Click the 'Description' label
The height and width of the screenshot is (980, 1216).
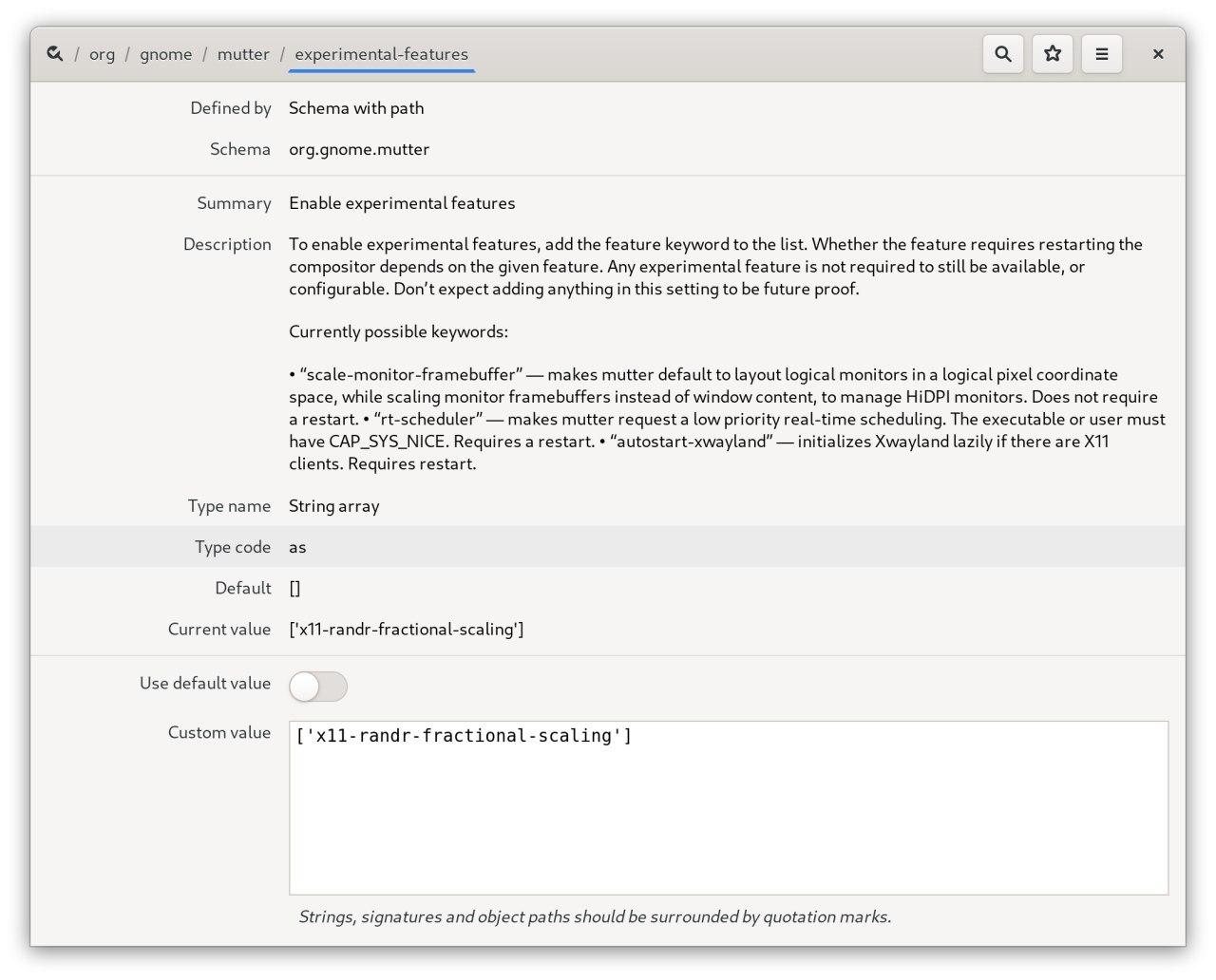point(227,244)
